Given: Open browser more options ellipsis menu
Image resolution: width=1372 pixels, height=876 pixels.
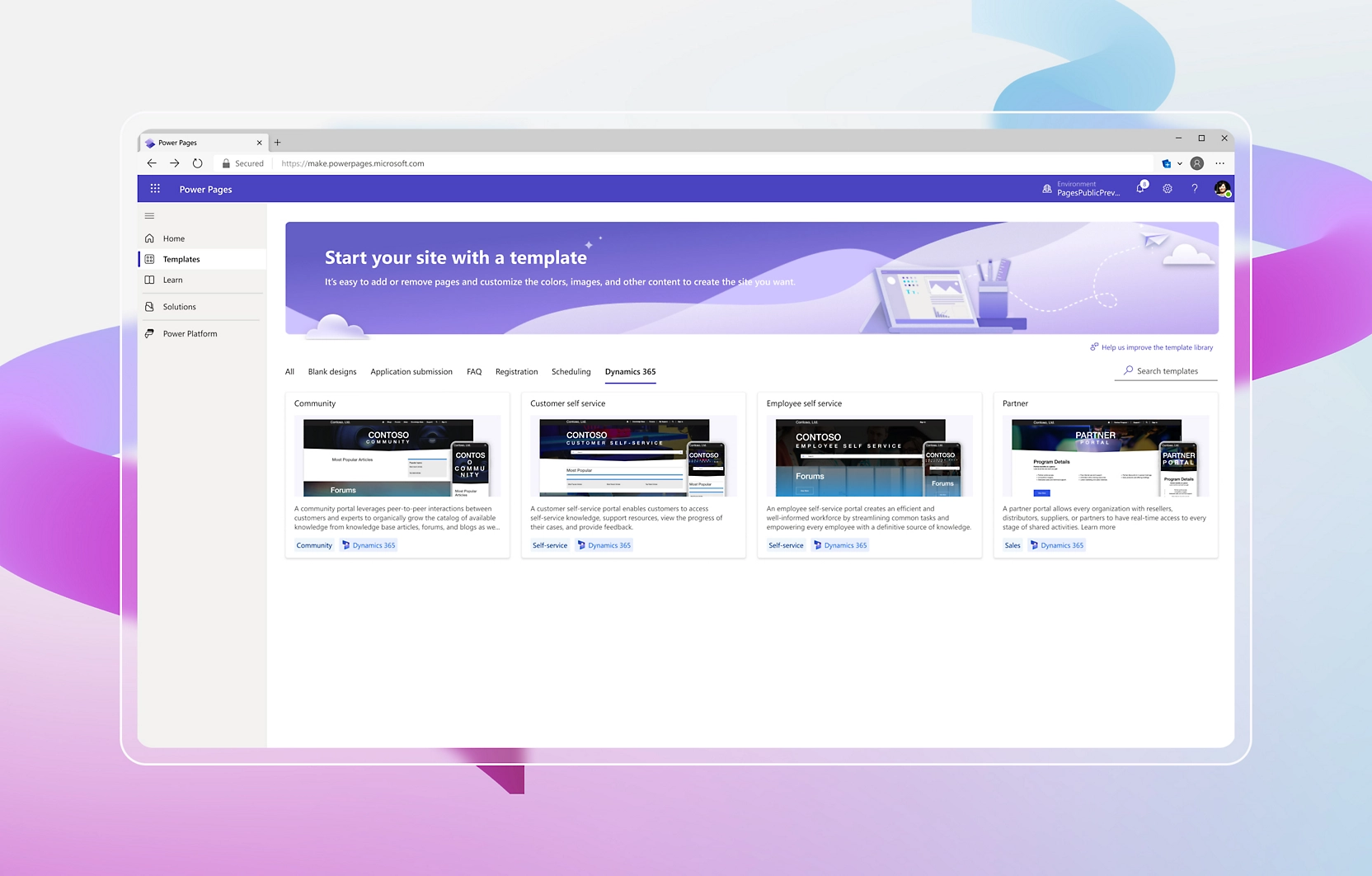Looking at the screenshot, I should [x=1220, y=163].
